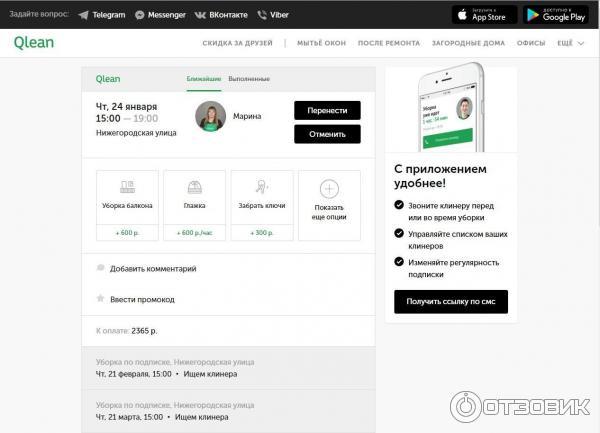Open the App Store download badge
Viewport: 600px width, 433px height.
coord(484,15)
